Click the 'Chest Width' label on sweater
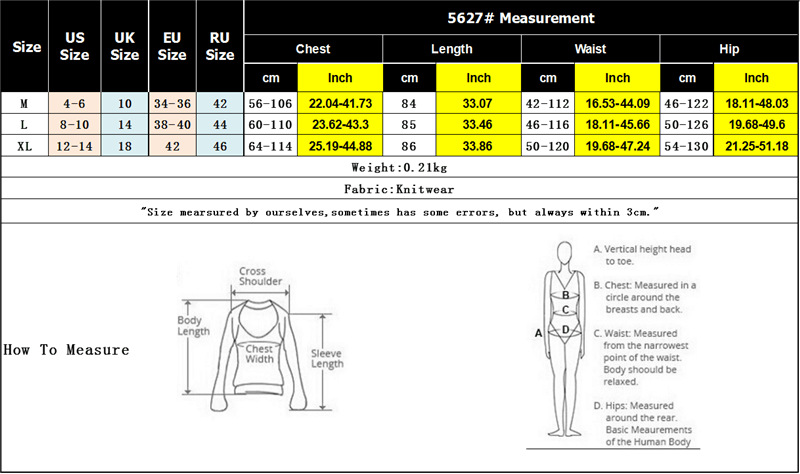Viewport: 800px width, 474px height. pyautogui.click(x=259, y=354)
